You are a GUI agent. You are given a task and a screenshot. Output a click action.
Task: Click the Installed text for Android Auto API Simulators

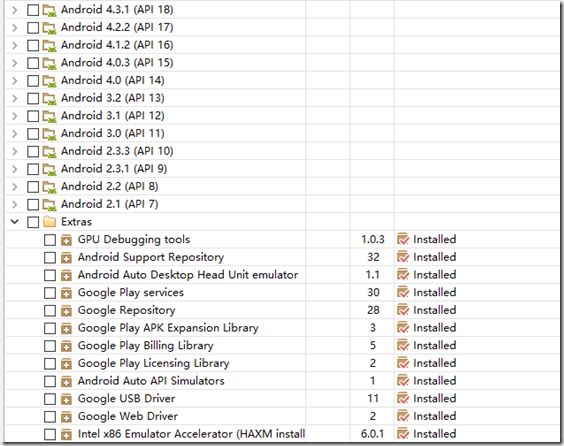click(435, 381)
